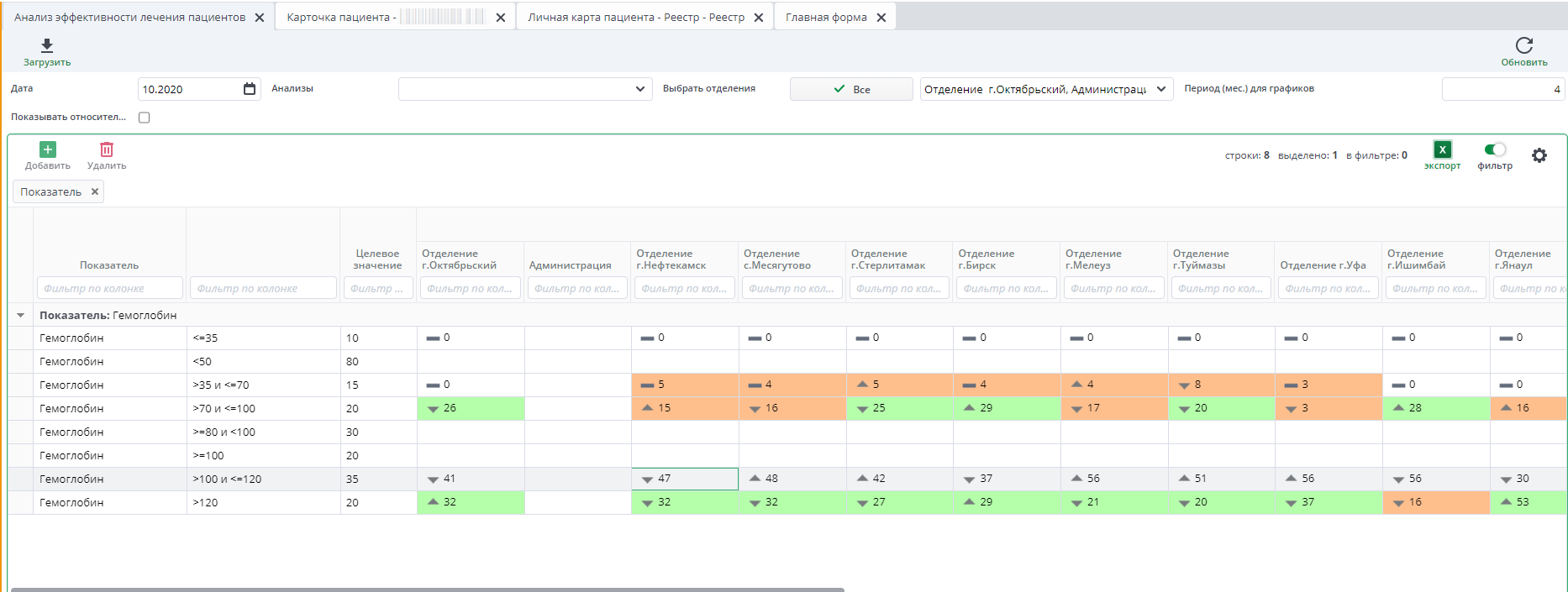Screen dimensions: 1568x592
Task: Click the red Удалить trash icon
Action: [x=107, y=149]
